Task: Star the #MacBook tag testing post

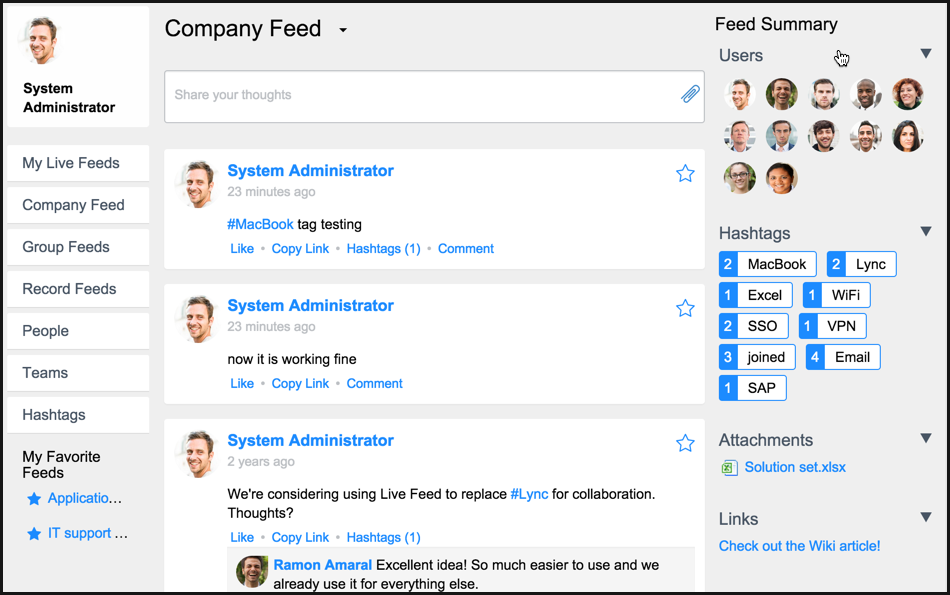Action: pyautogui.click(x=685, y=174)
